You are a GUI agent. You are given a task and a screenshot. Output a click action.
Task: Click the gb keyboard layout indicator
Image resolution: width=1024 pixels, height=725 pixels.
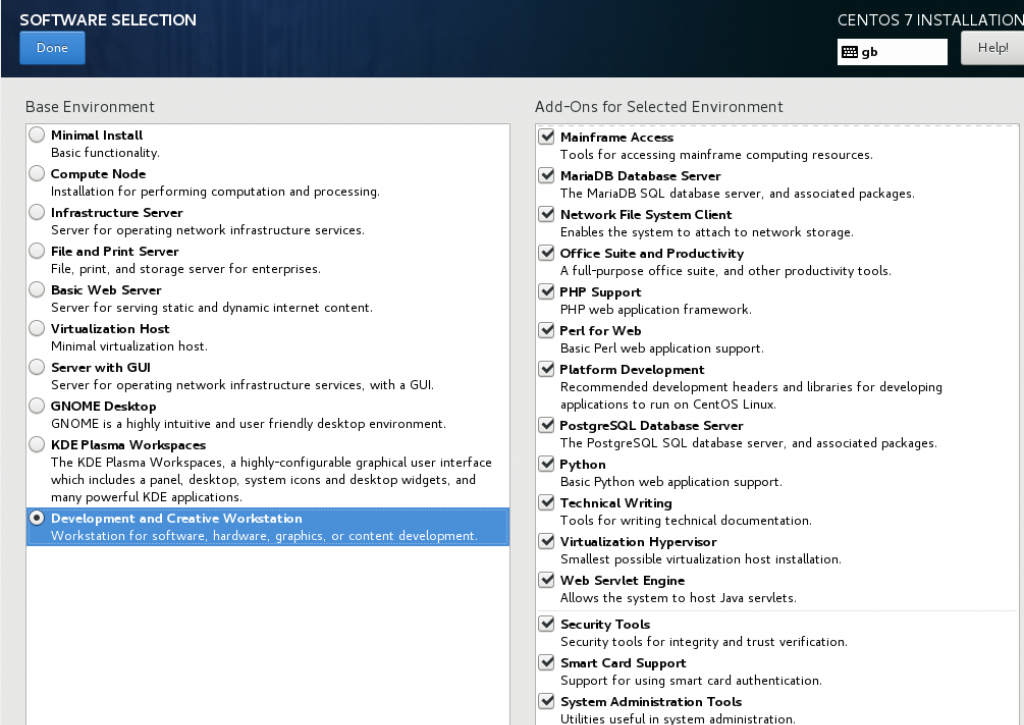pos(892,52)
